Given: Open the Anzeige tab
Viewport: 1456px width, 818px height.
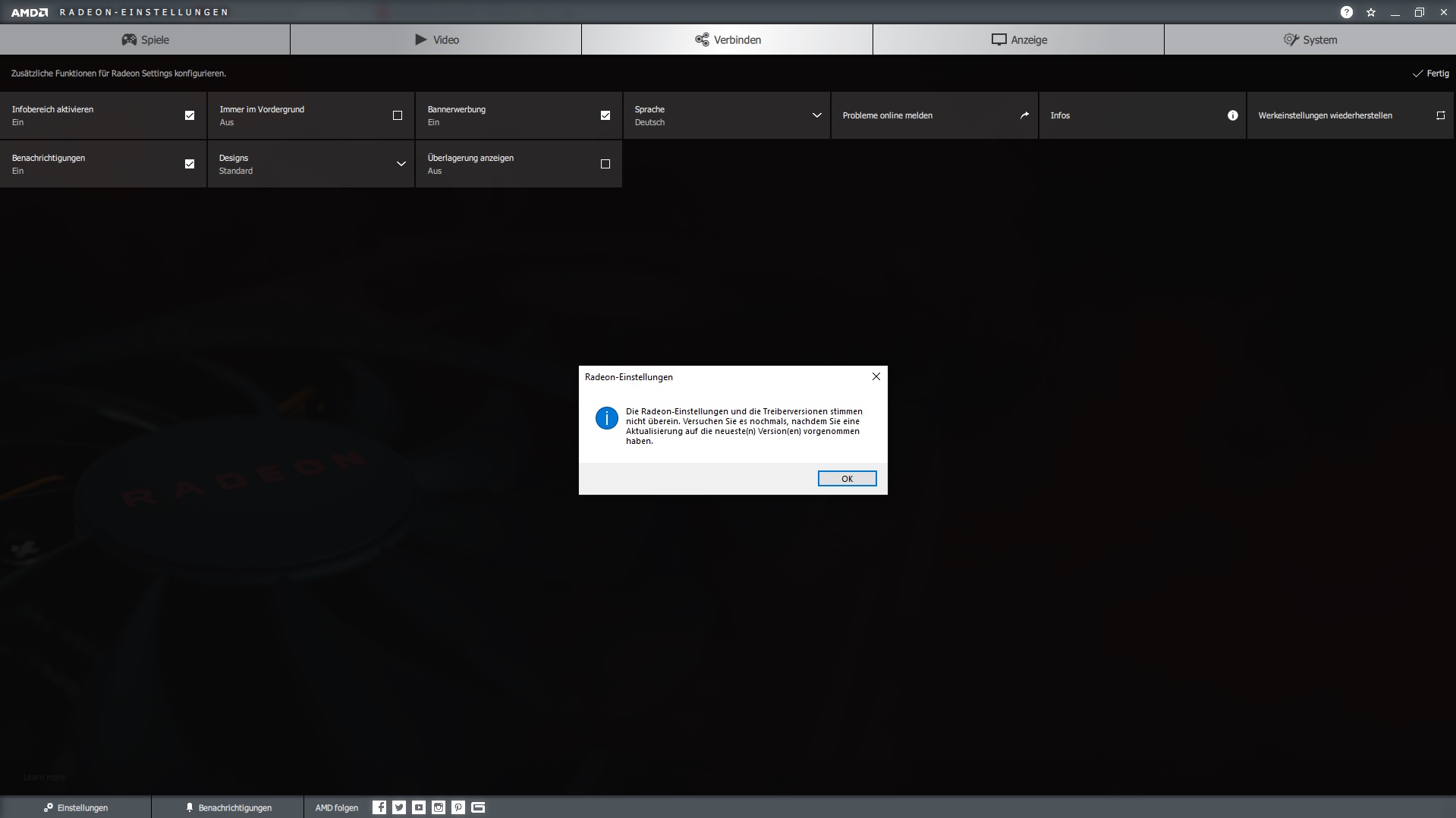Looking at the screenshot, I should (x=1018, y=39).
